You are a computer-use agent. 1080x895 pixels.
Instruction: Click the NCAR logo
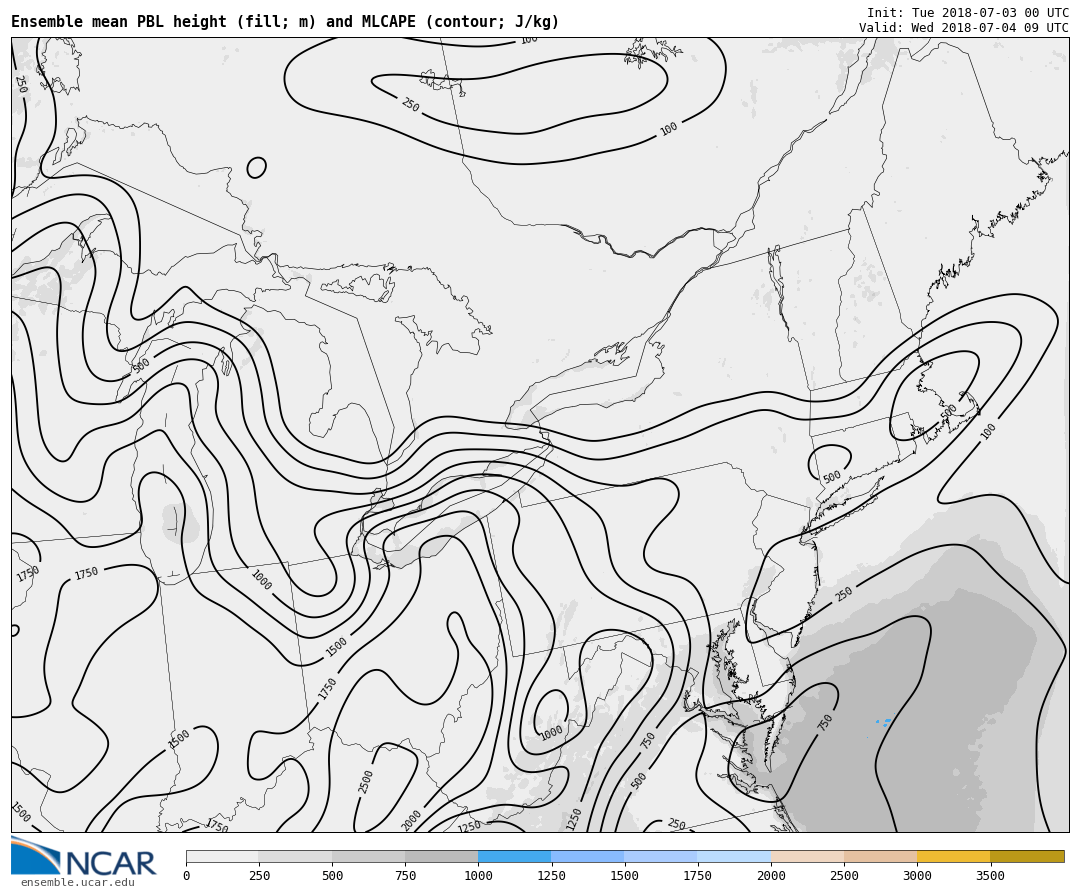[83, 857]
